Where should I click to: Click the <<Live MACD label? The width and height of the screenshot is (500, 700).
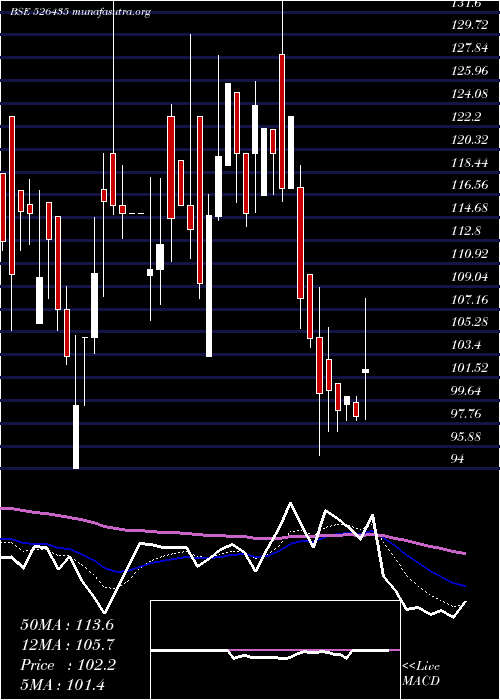point(421,674)
